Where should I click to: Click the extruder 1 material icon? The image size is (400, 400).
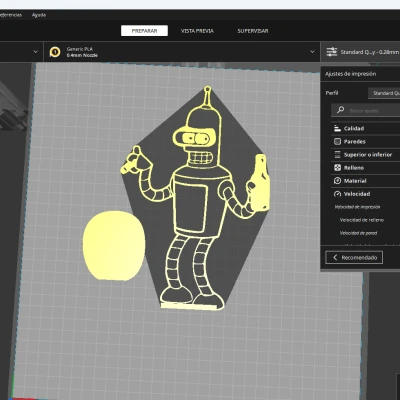click(55, 52)
